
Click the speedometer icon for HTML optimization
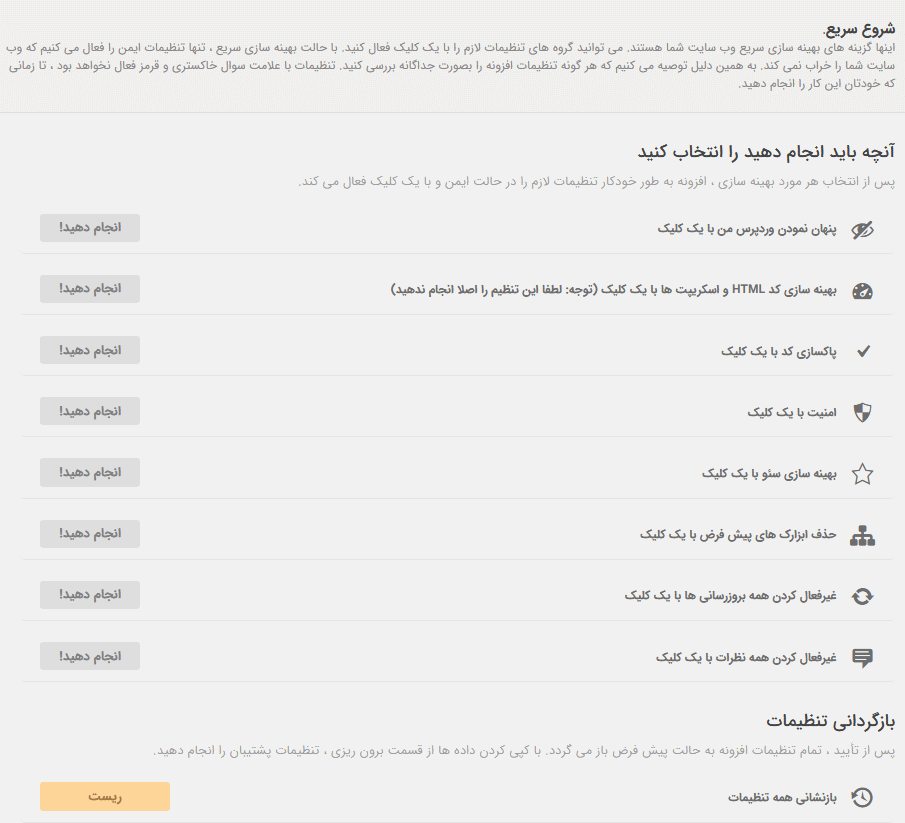tap(862, 291)
